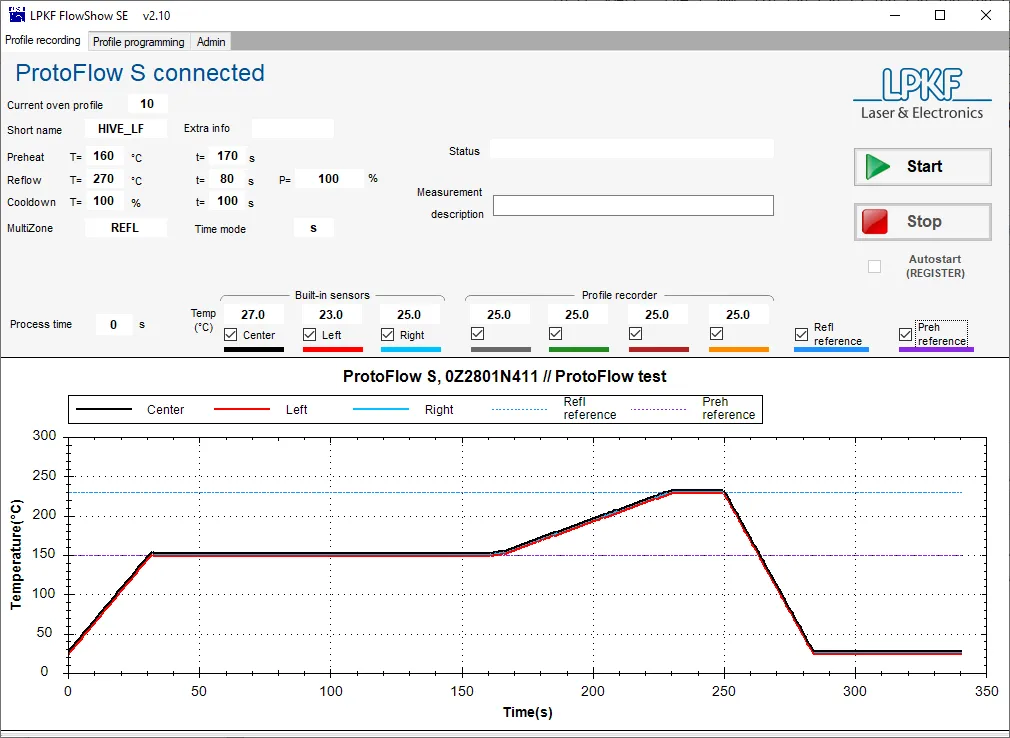Disable the Refl reference checkbox

tap(801, 334)
